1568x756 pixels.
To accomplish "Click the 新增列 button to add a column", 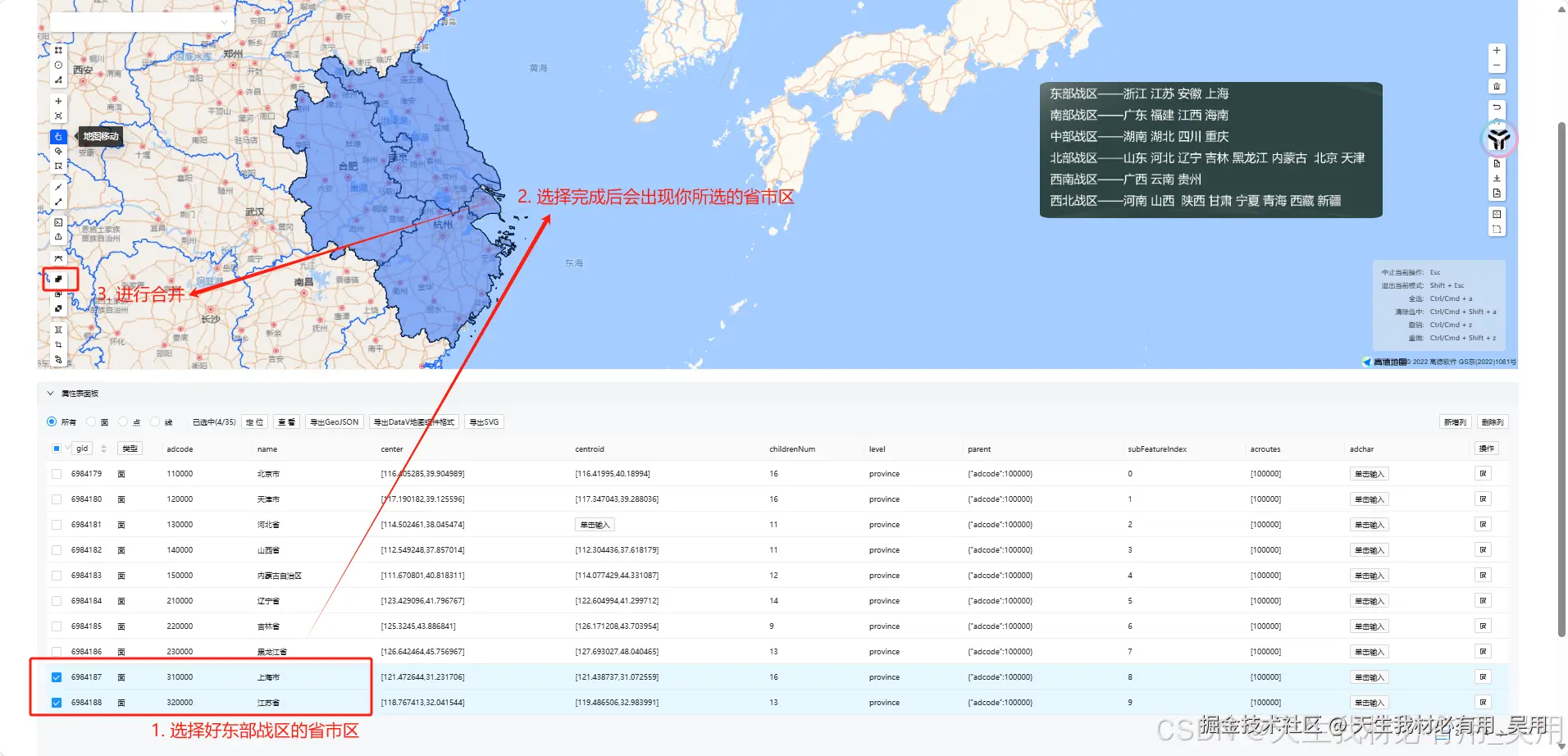I will (1456, 421).
